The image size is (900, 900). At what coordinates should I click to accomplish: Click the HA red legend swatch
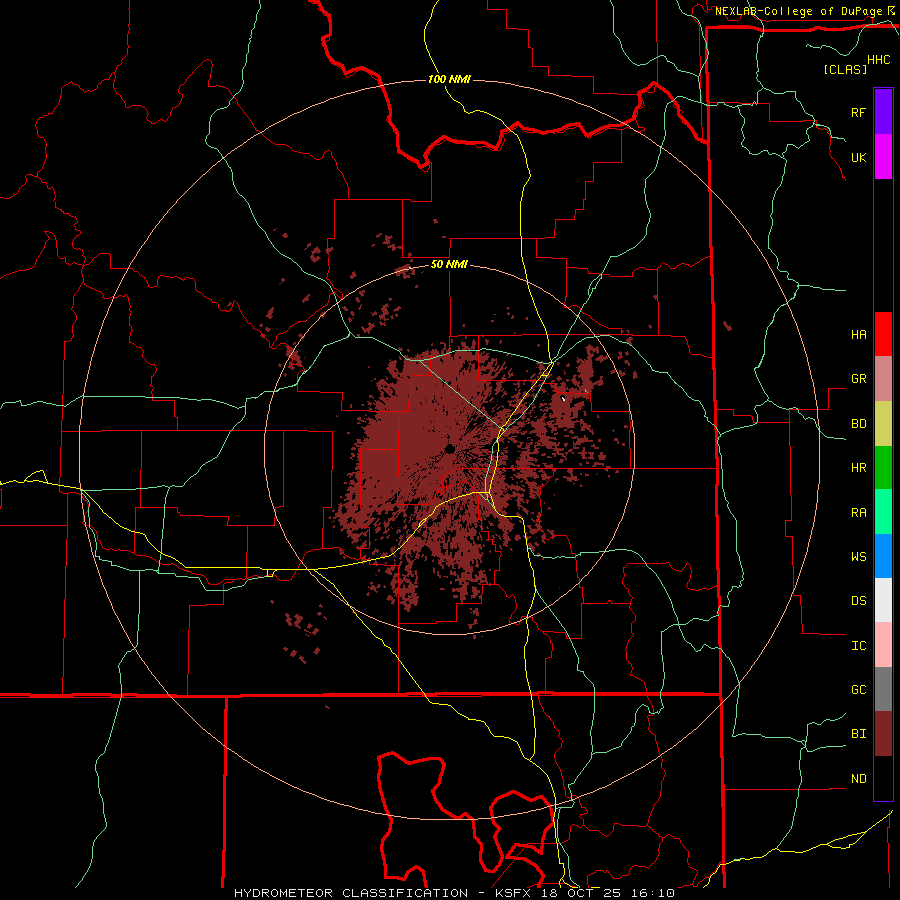(883, 334)
